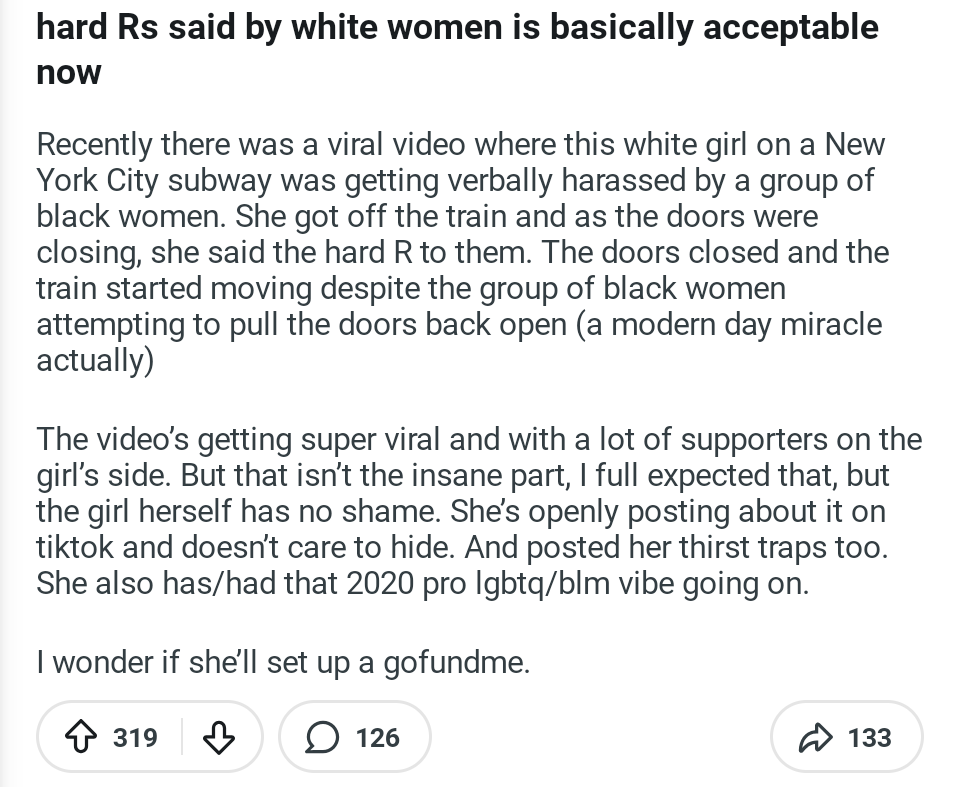This screenshot has height=787, width=959.
Task: Click the last line mentioning gofundme
Action: tap(283, 661)
